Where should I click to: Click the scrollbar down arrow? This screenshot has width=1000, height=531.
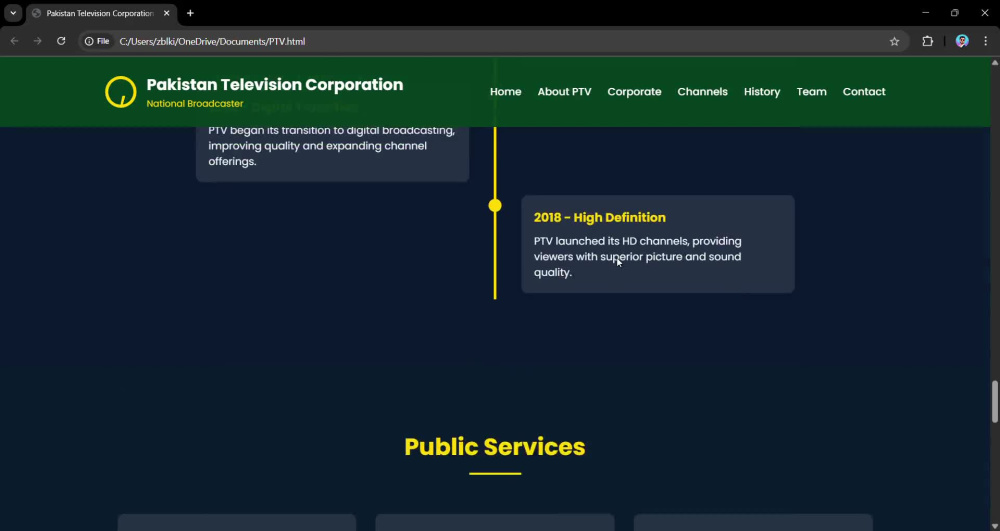pyautogui.click(x=994, y=526)
